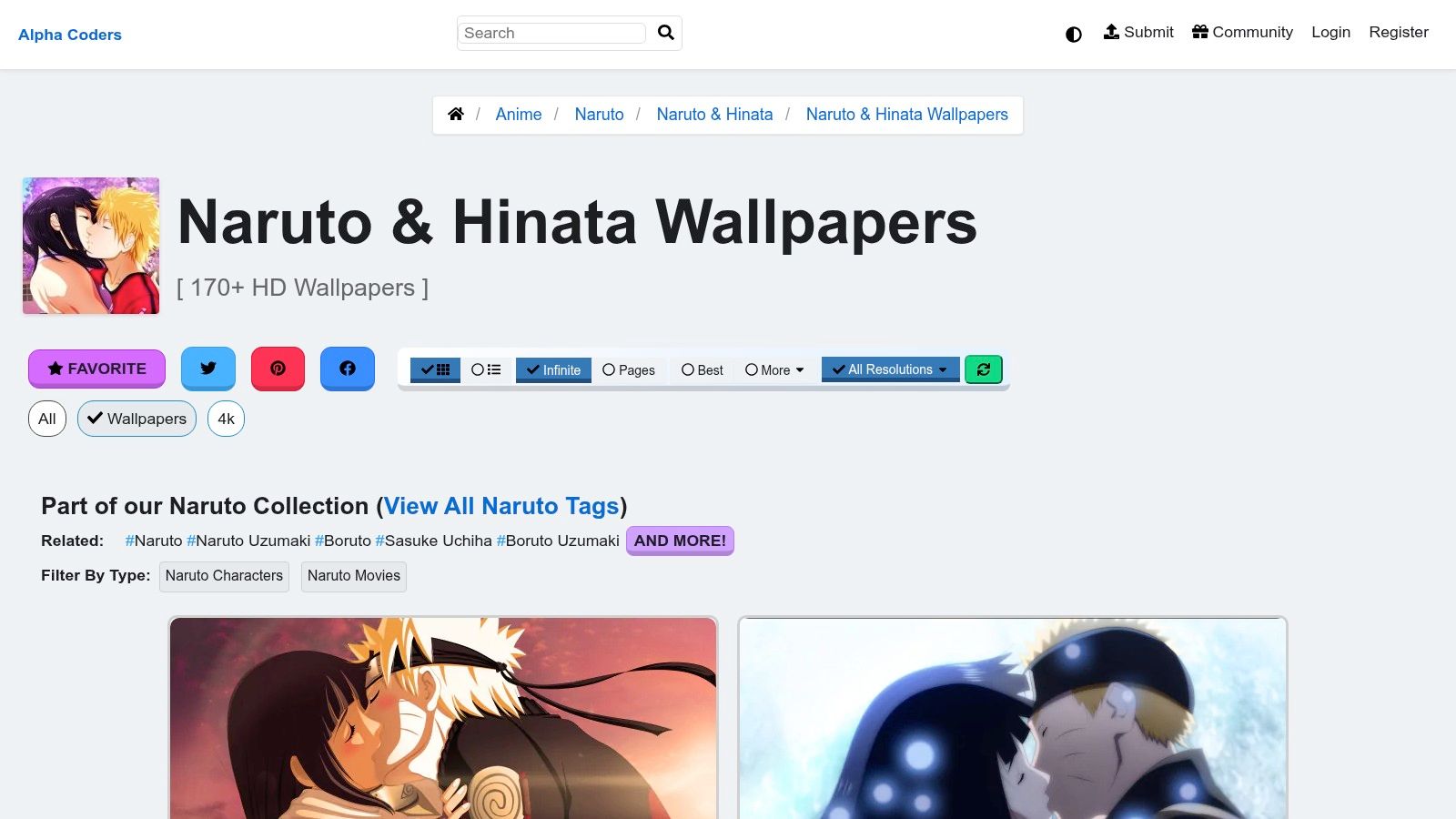Image resolution: width=1456 pixels, height=819 pixels.
Task: Focus the Search input field
Action: pos(551,33)
